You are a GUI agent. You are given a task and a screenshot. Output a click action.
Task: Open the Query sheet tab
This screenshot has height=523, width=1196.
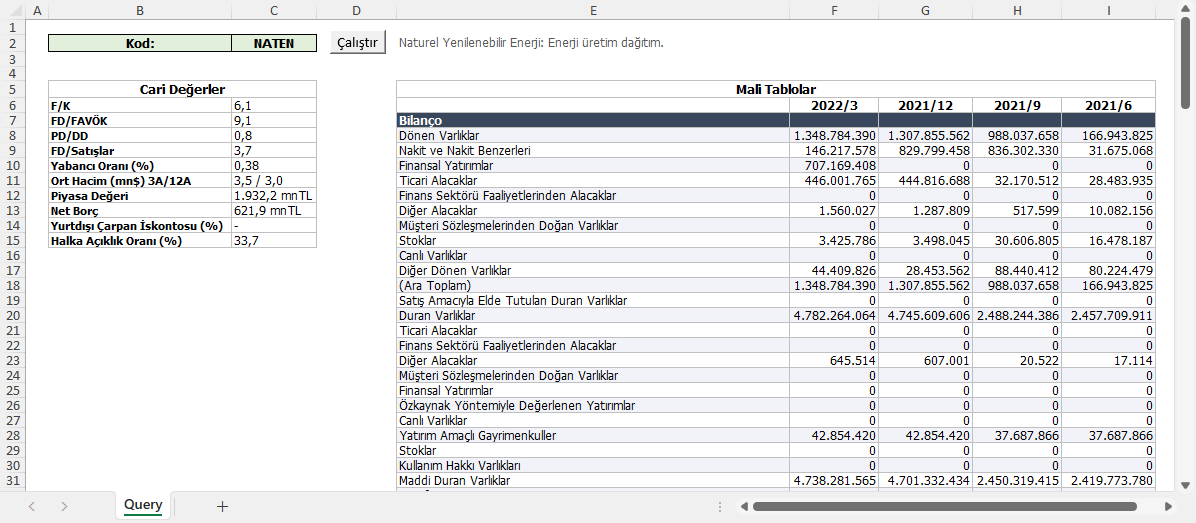pos(143,505)
